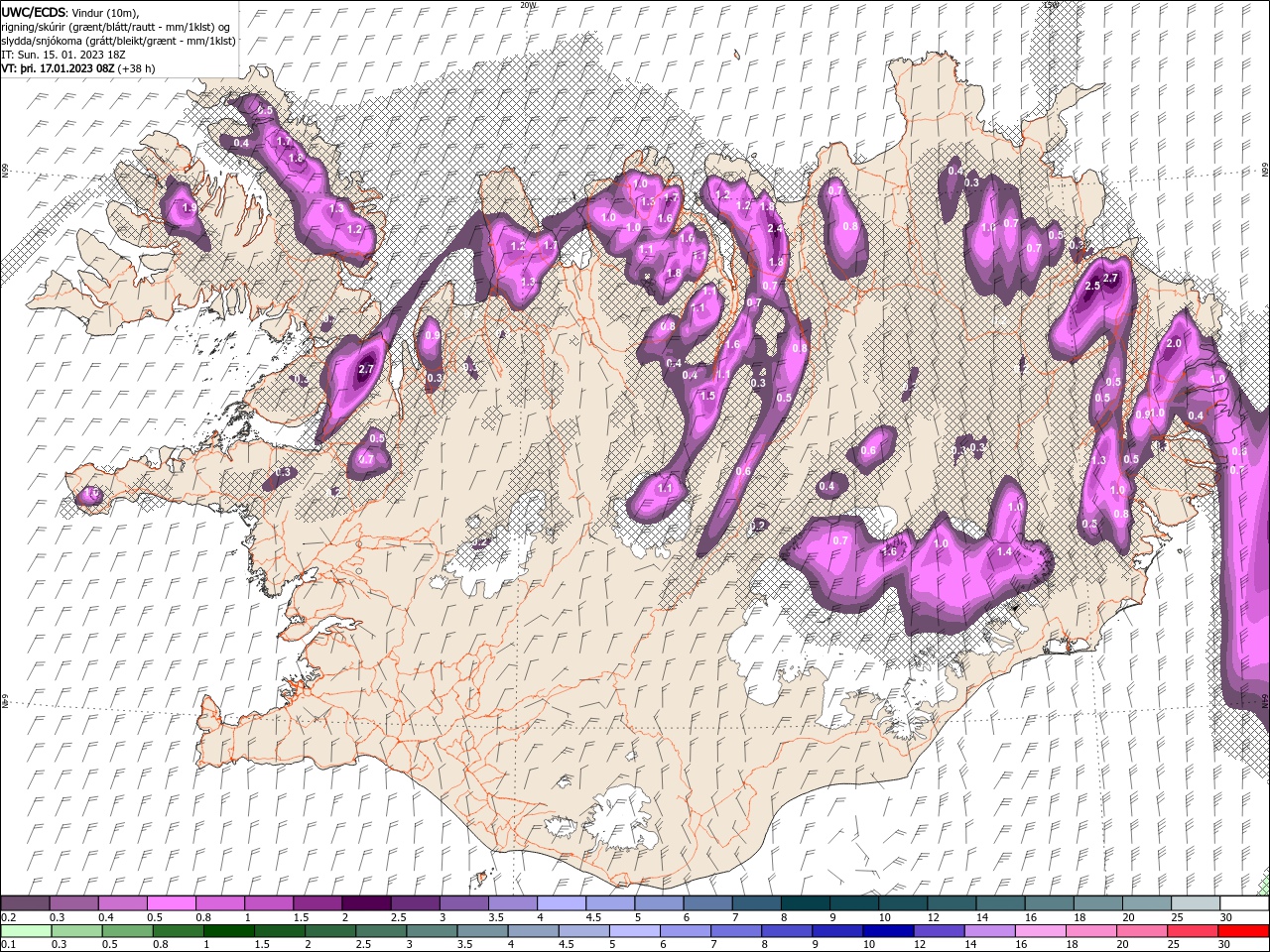Screen dimensions: 1270x952
Task: Click the 14 swatch in the upper snow legend
Action: pos(1000,903)
